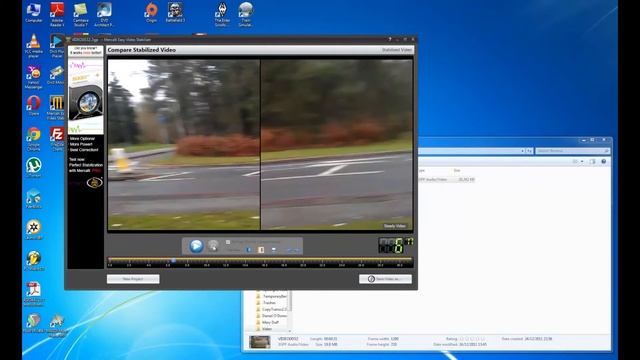Screen dimensions: 640x360
Task: Toggle the Explorer preview pane button
Action: click(593, 162)
